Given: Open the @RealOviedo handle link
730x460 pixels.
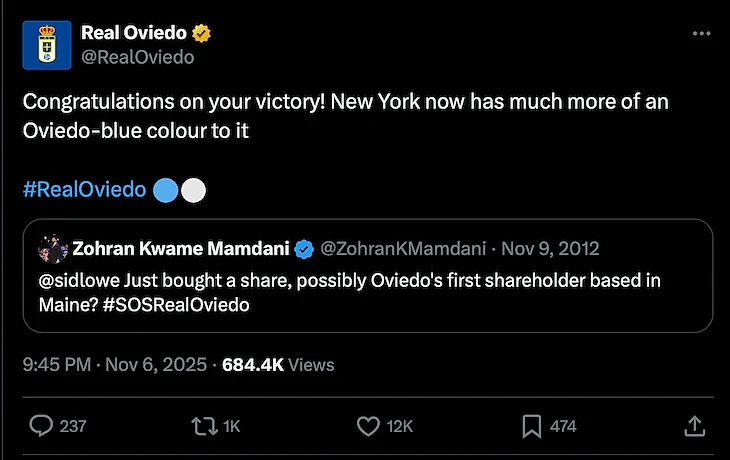Looking at the screenshot, I should 137,57.
